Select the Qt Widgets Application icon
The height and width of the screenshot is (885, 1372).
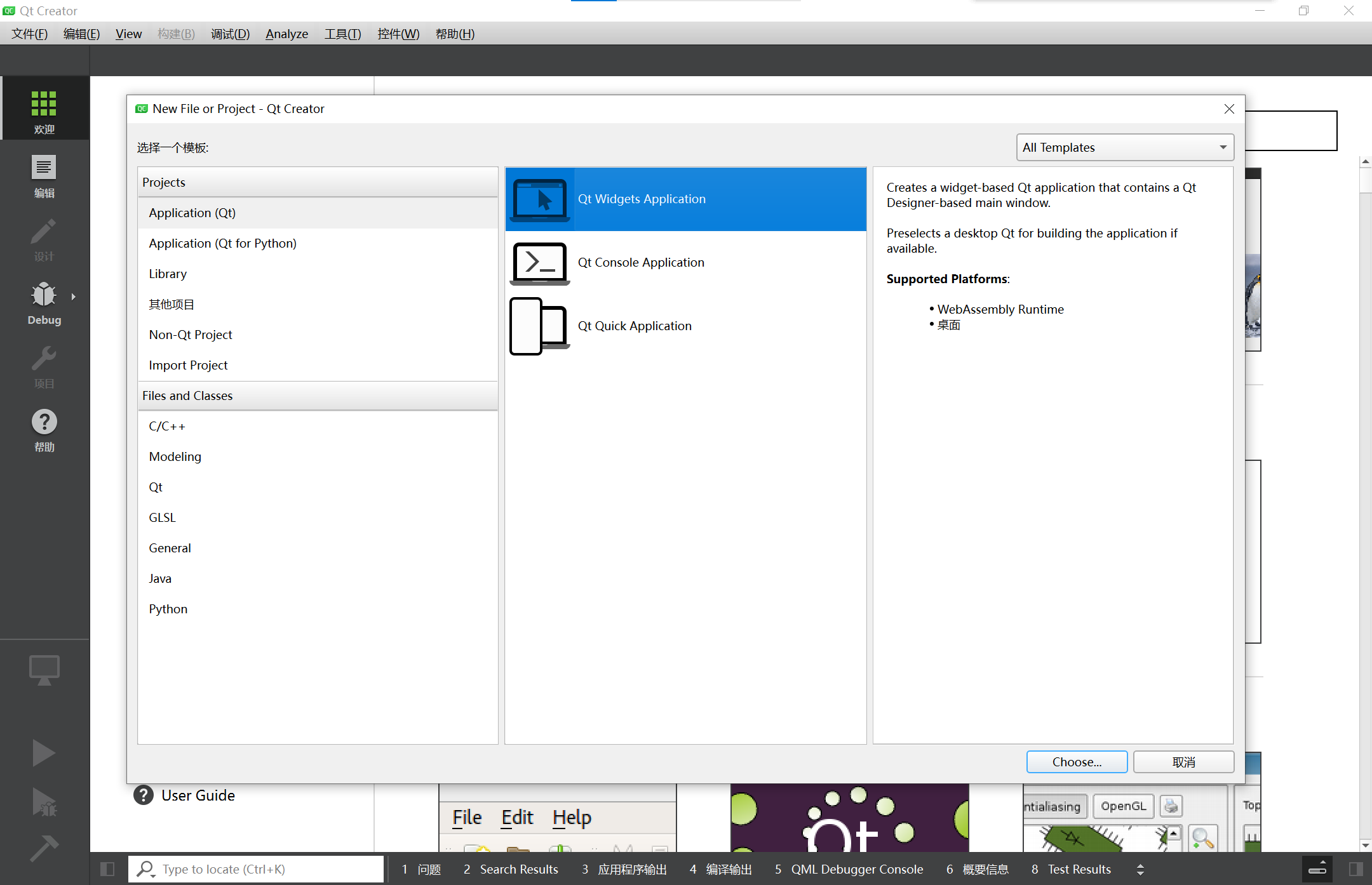click(x=540, y=199)
